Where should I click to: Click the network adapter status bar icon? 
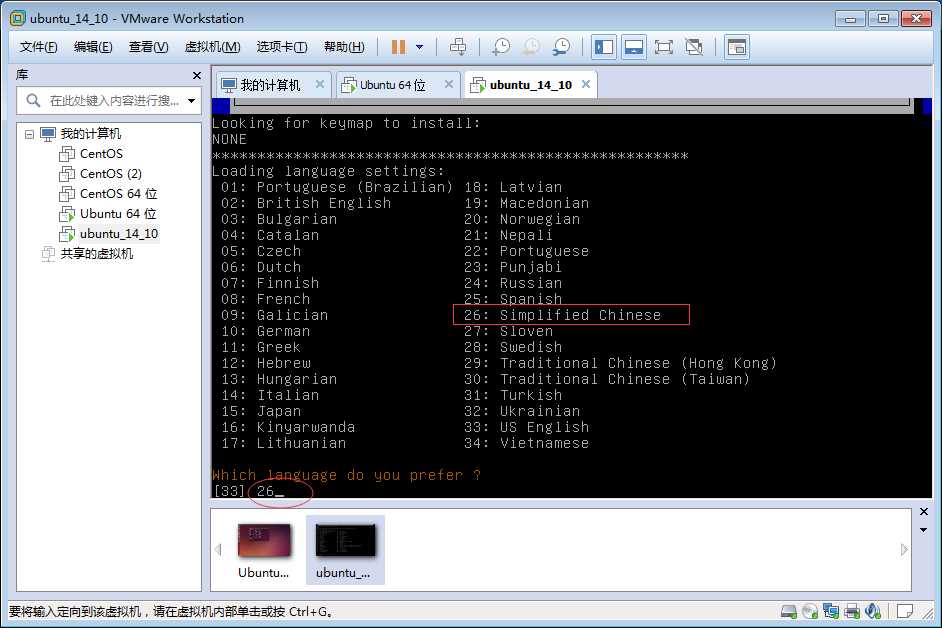[831, 612]
